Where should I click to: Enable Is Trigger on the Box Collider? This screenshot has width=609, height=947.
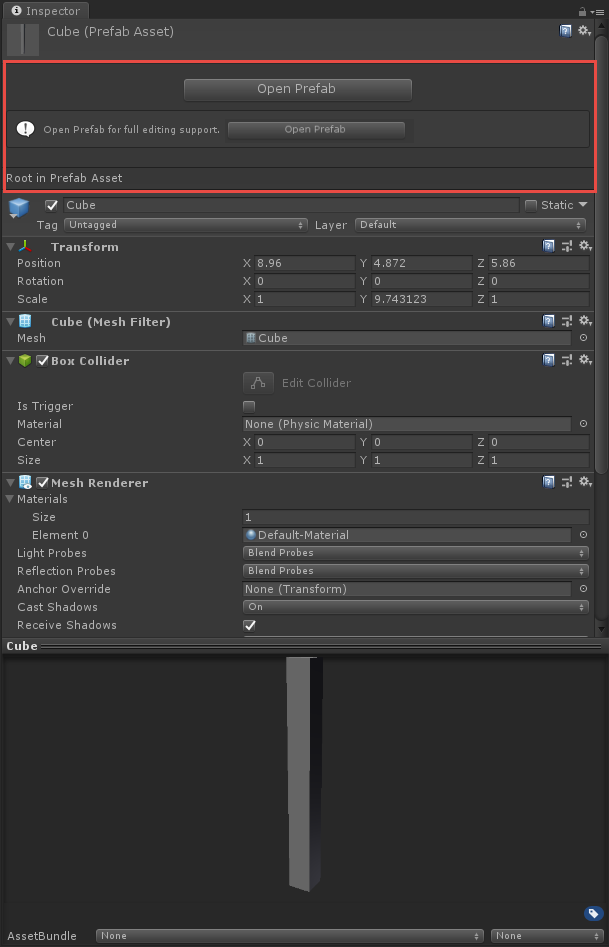point(247,406)
